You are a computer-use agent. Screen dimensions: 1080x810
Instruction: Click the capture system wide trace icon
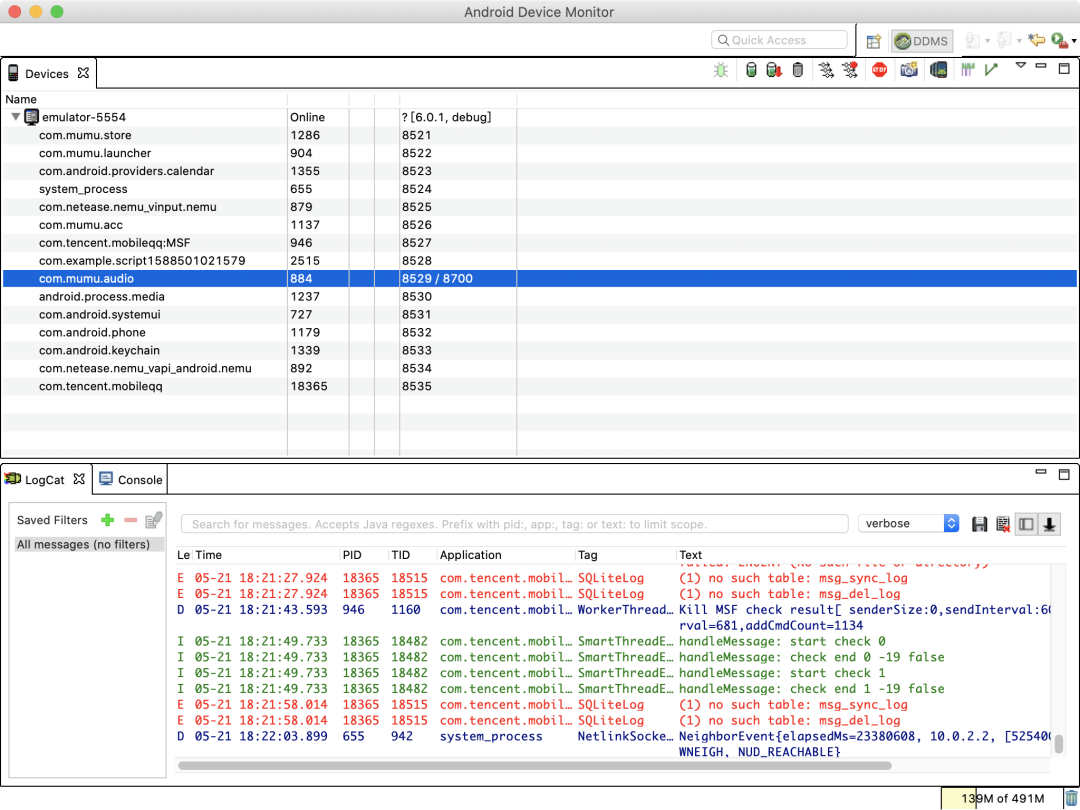tap(968, 70)
